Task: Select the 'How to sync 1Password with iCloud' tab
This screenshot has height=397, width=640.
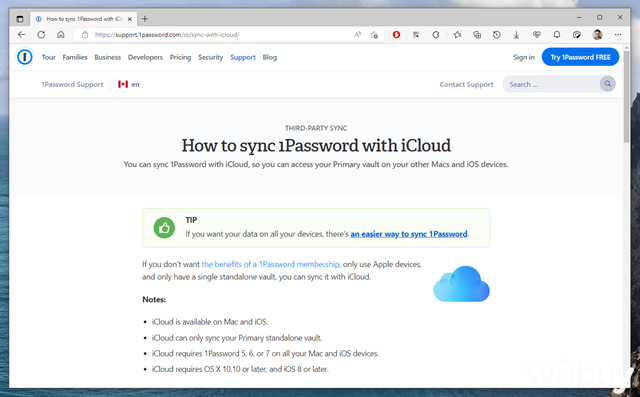Action: pyautogui.click(x=83, y=19)
